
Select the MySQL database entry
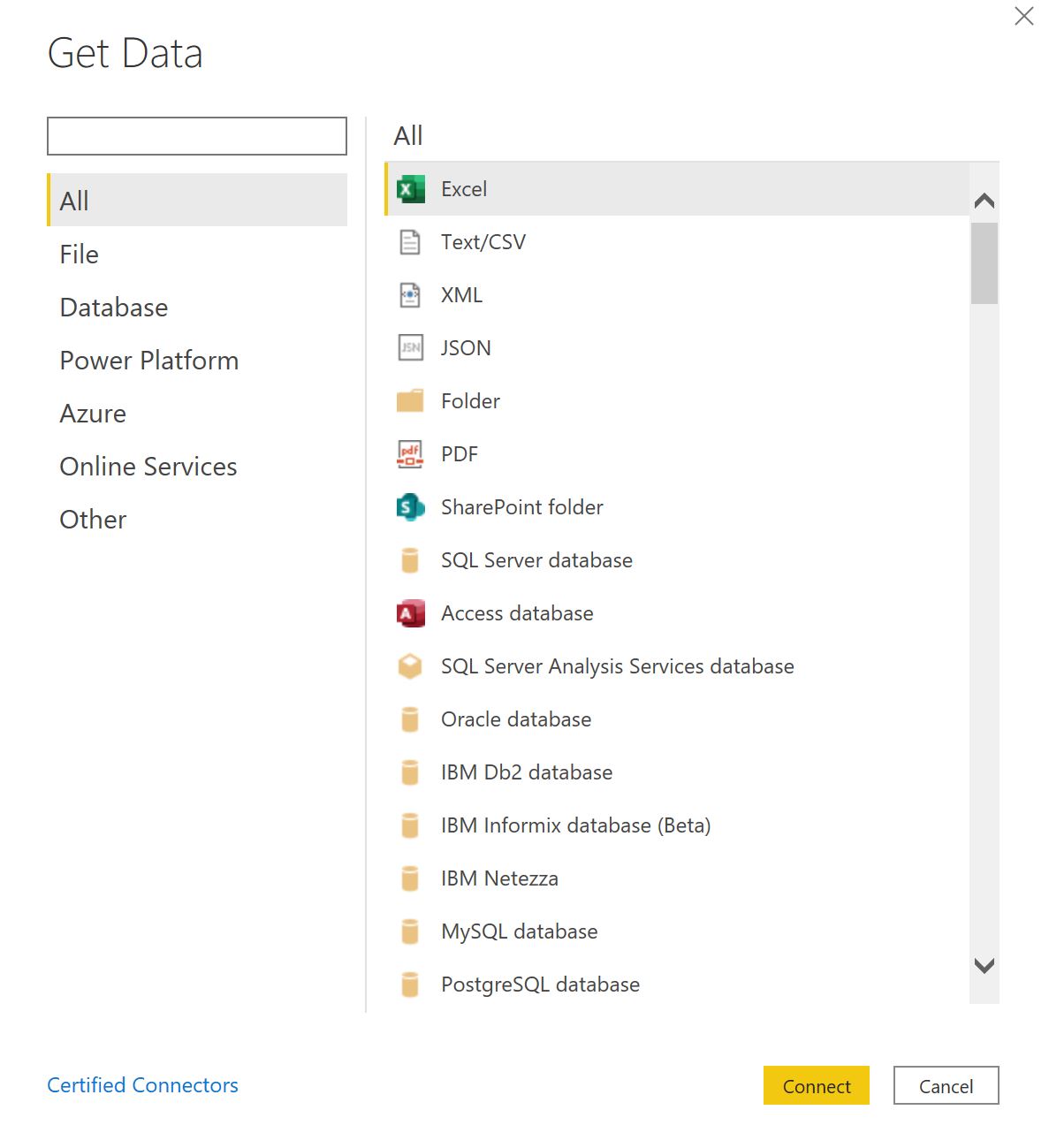tap(519, 931)
